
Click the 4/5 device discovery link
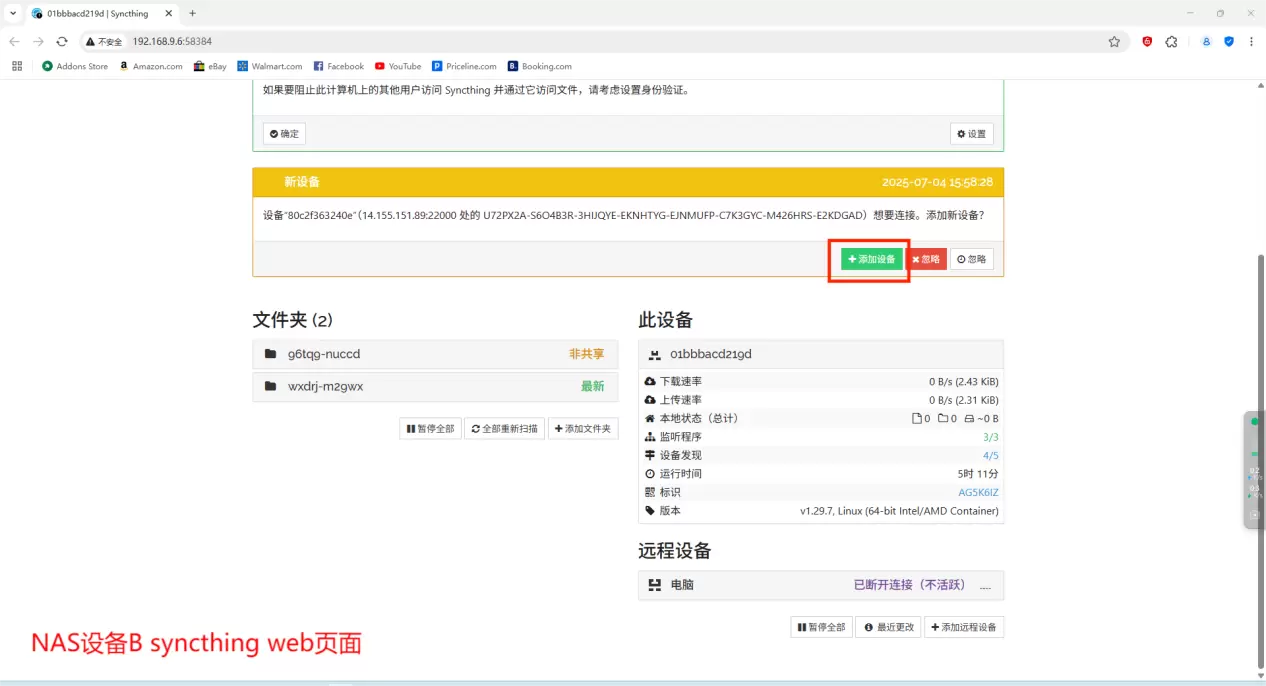990,455
